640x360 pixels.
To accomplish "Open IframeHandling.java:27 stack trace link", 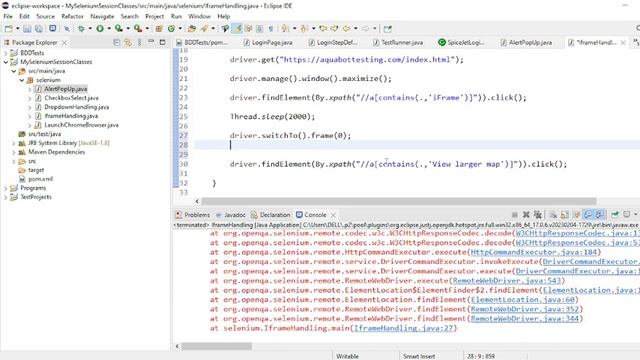I will [x=404, y=328].
